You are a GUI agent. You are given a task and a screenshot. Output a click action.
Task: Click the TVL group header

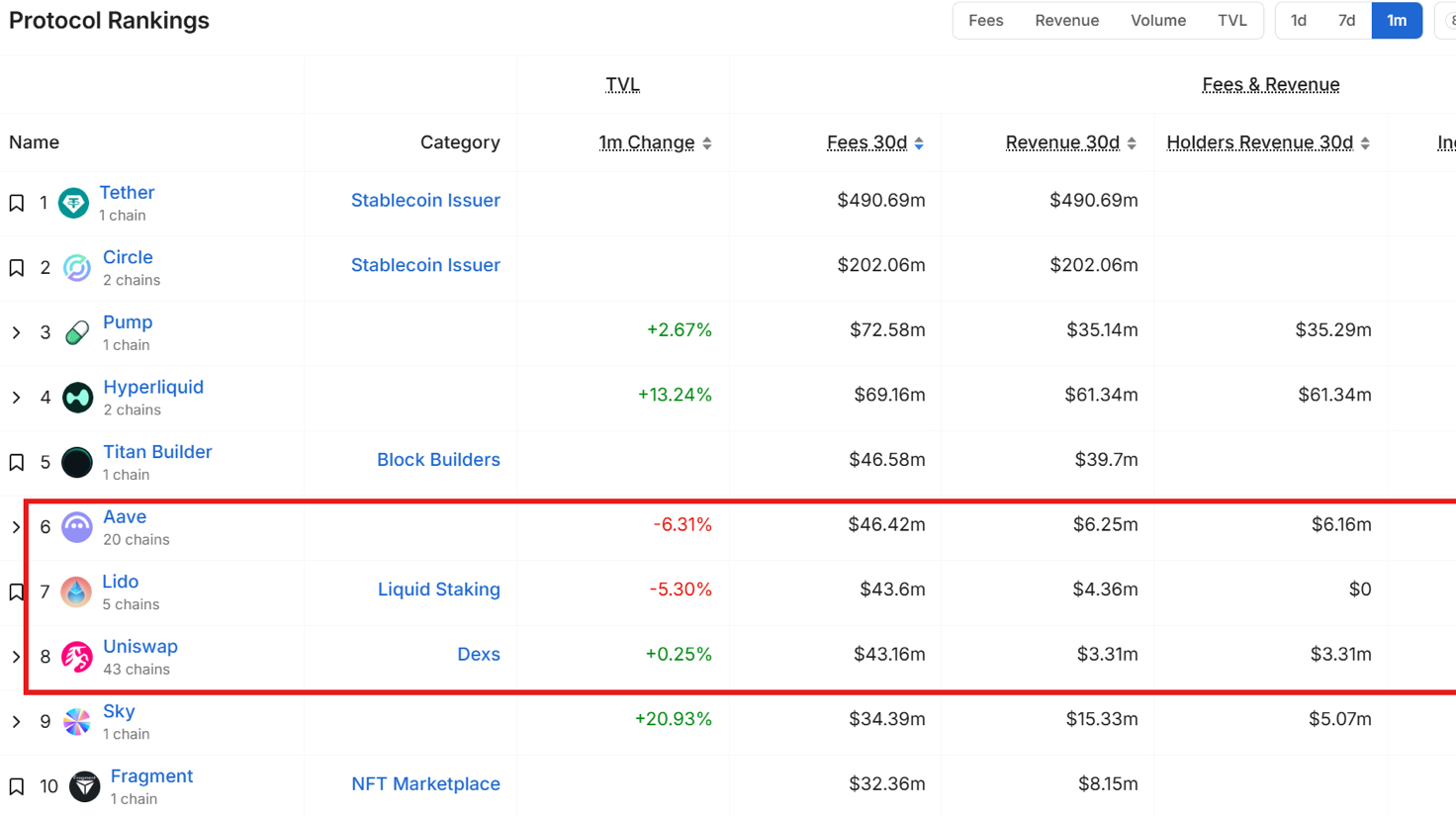click(x=623, y=85)
